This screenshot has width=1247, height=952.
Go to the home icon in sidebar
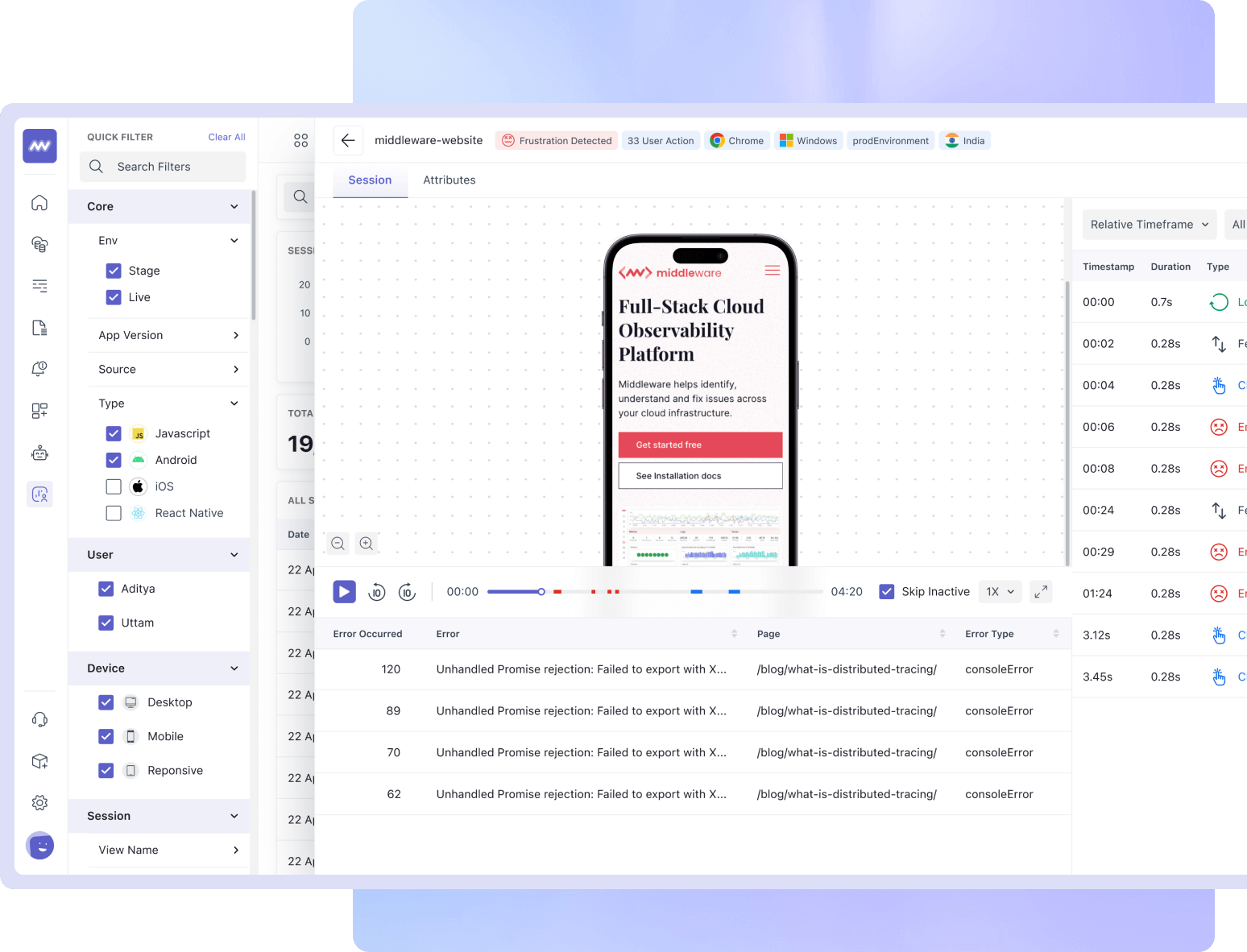pyautogui.click(x=39, y=203)
